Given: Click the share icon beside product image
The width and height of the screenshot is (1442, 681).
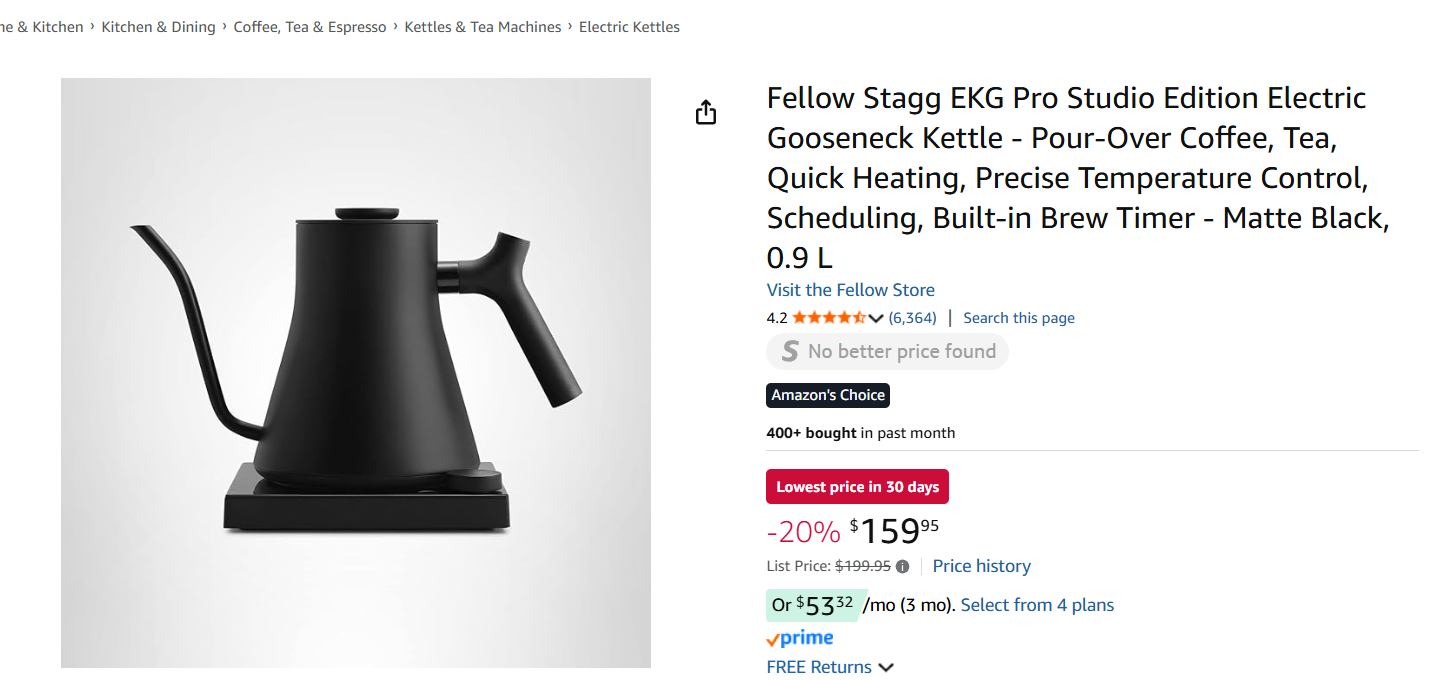Looking at the screenshot, I should click(x=706, y=113).
